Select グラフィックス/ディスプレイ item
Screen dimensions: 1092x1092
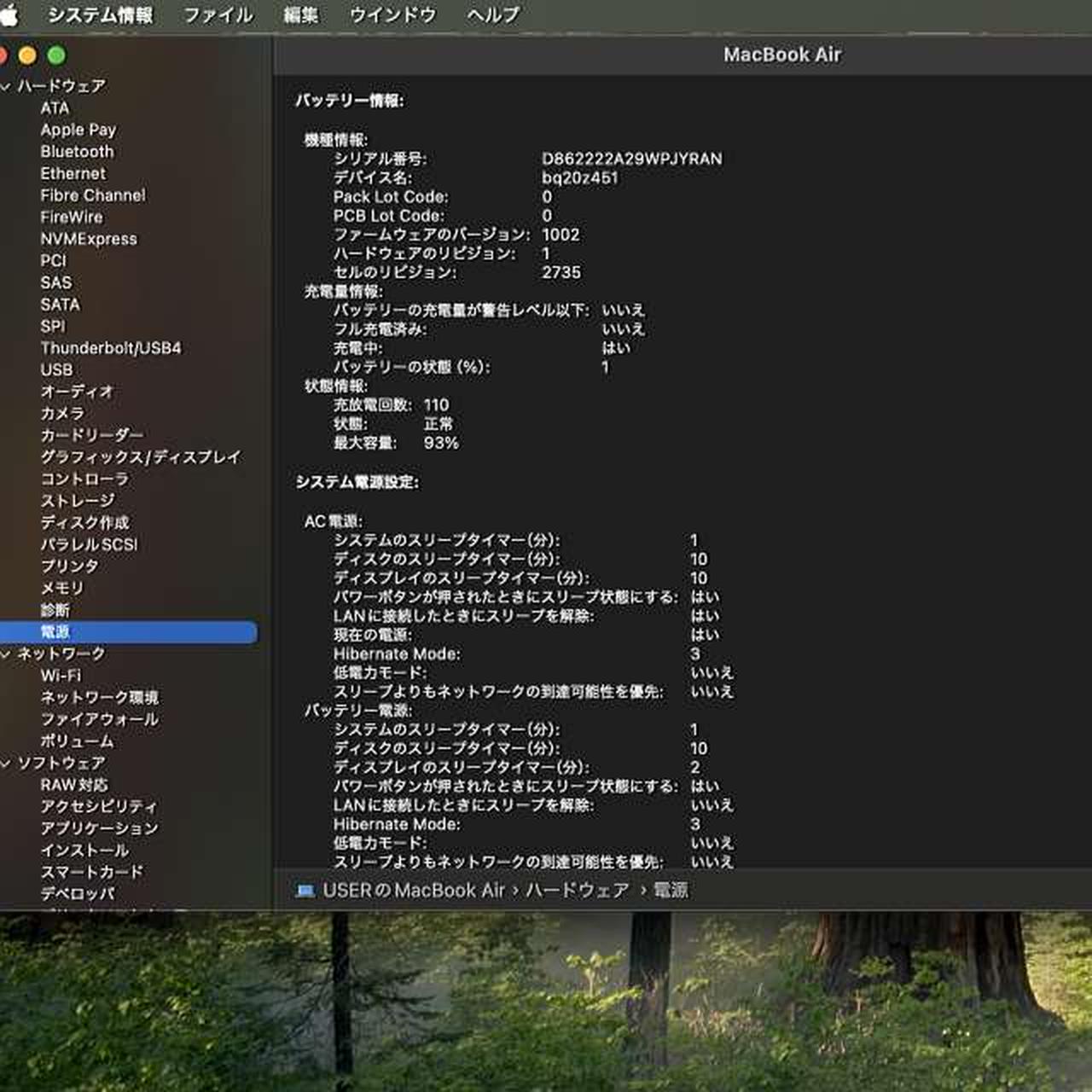coord(141,457)
